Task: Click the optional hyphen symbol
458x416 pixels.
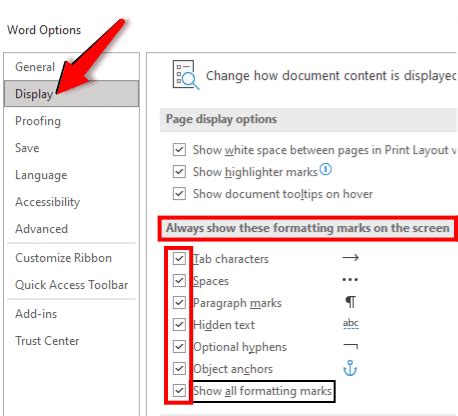Action: point(351,346)
